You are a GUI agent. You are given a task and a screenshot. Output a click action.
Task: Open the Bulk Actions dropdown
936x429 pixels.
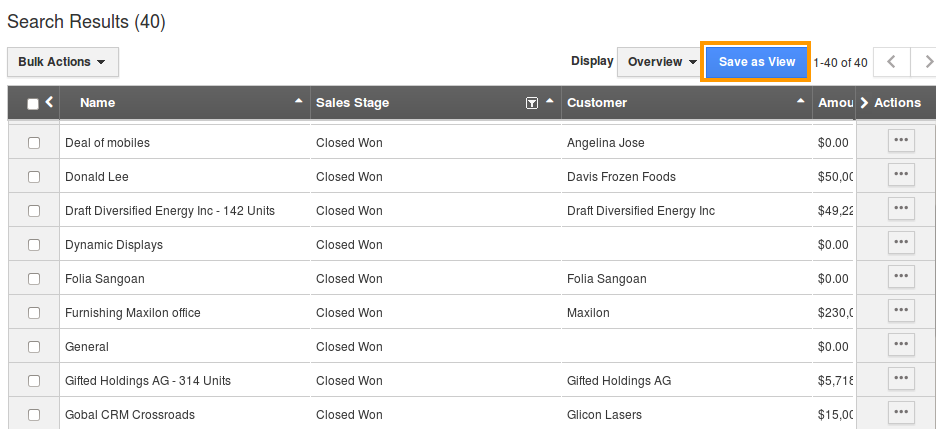(x=62, y=62)
